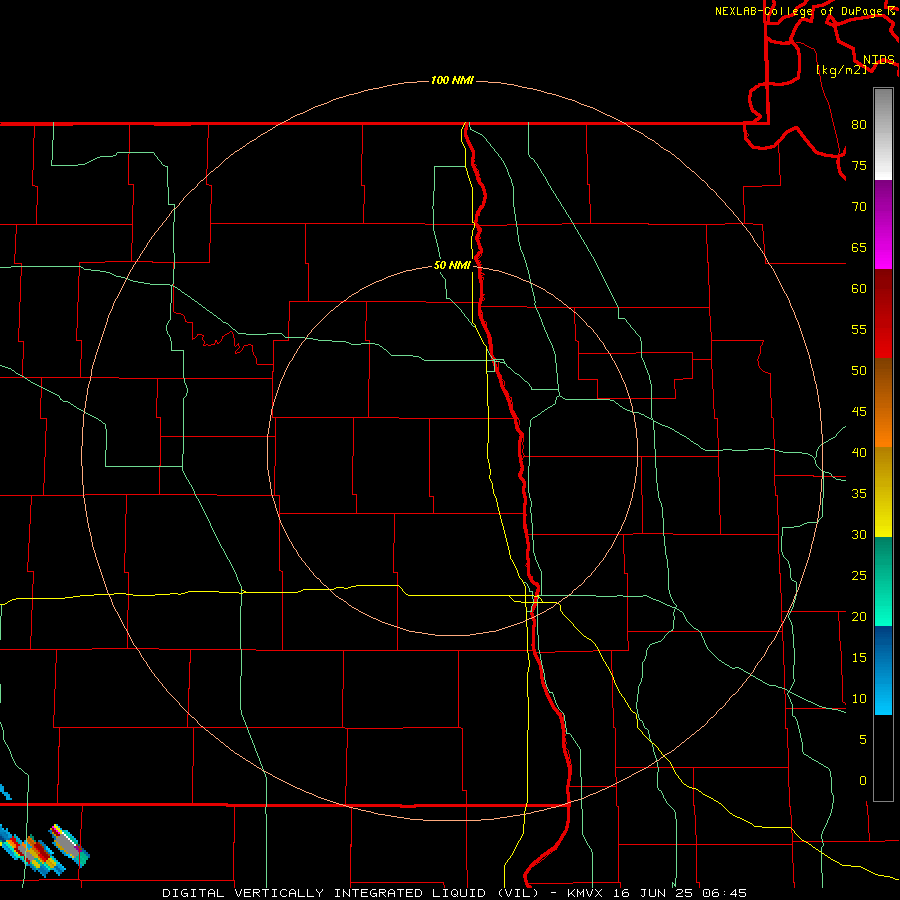Click the 15 value on the color scale
The image size is (900, 900).
[x=859, y=657]
